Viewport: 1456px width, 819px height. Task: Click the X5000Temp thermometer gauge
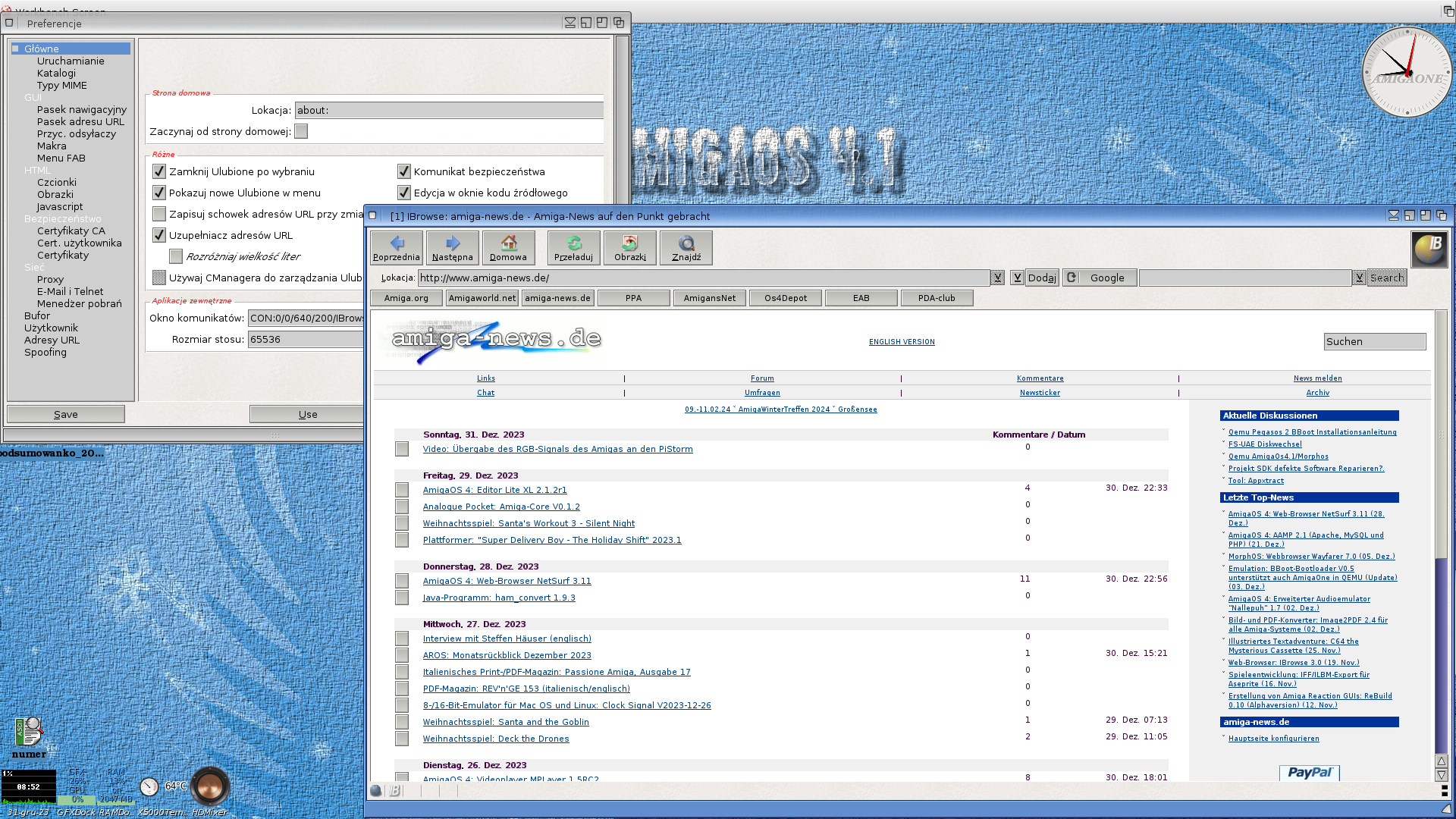[149, 786]
